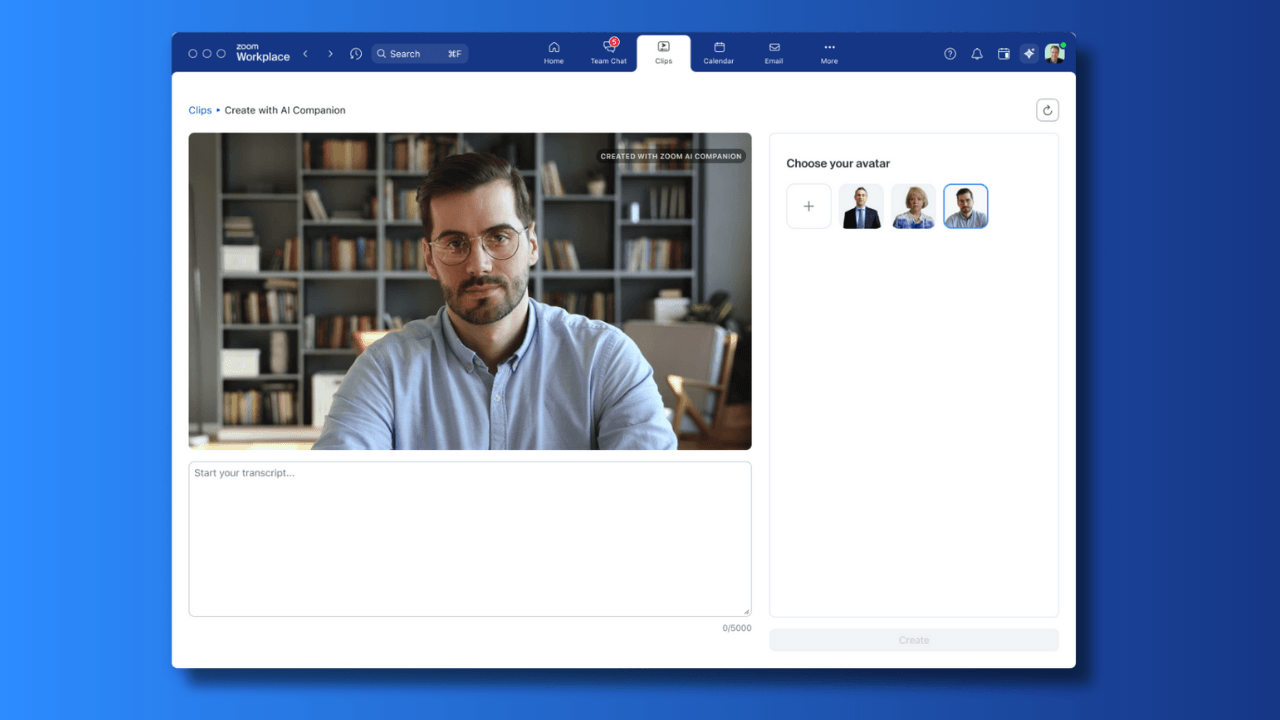The height and width of the screenshot is (720, 1280).
Task: Expand the More menu with ellipsis
Action: point(828,52)
